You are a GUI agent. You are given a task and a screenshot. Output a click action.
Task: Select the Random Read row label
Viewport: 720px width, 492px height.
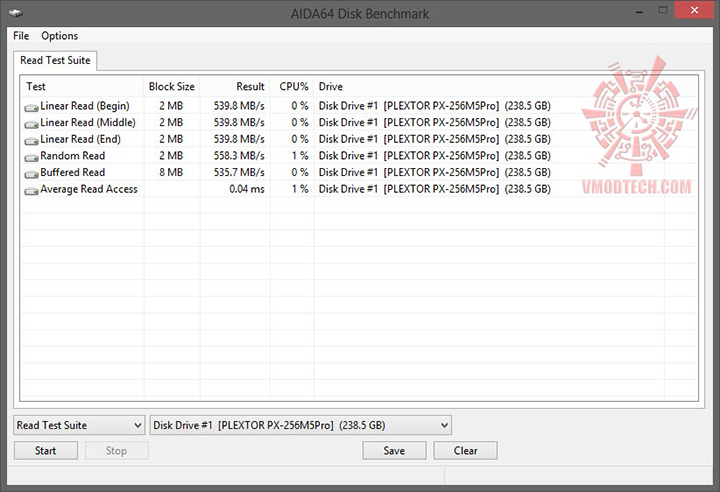[x=73, y=156]
